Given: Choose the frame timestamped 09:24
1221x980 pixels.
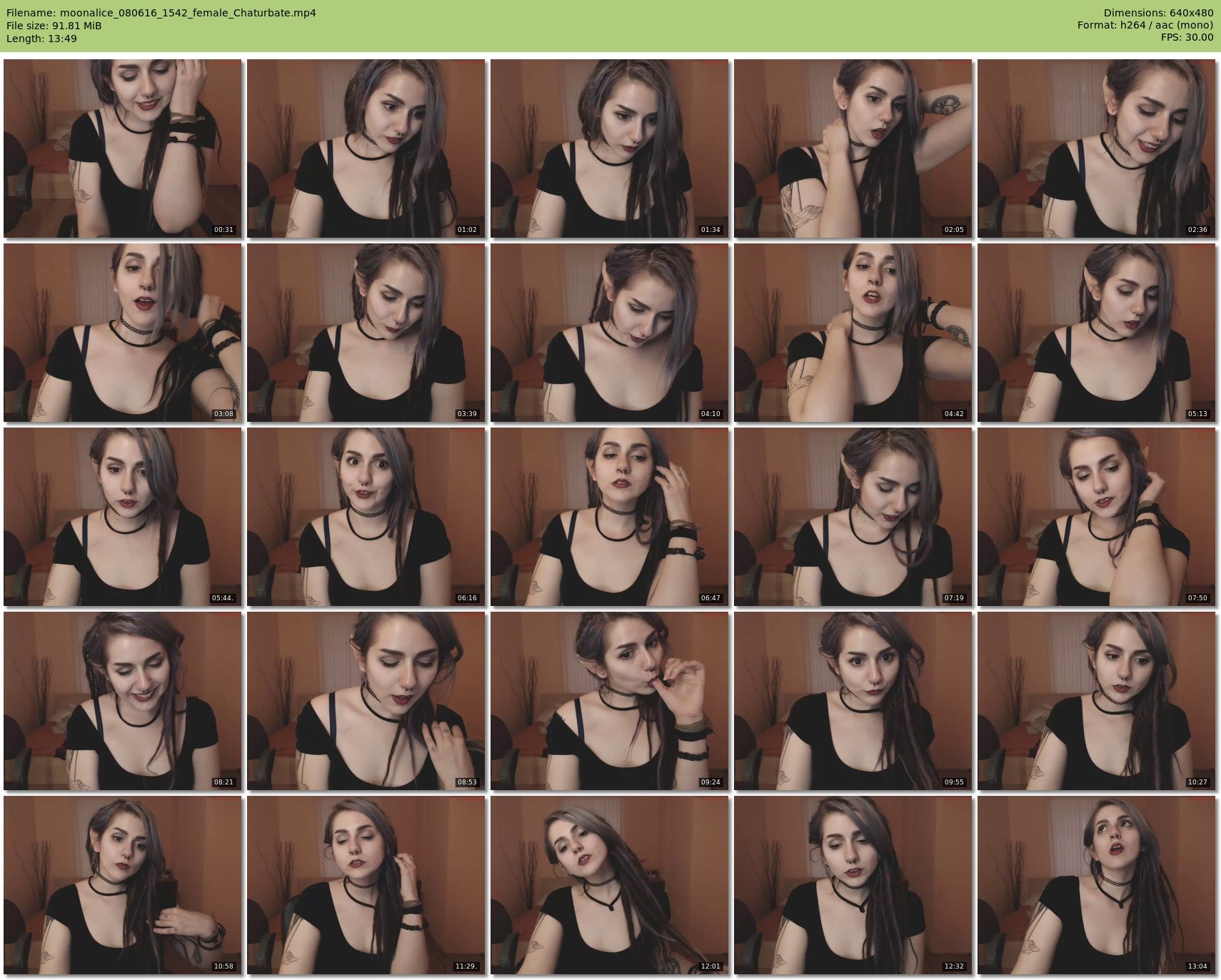Looking at the screenshot, I should click(609, 701).
